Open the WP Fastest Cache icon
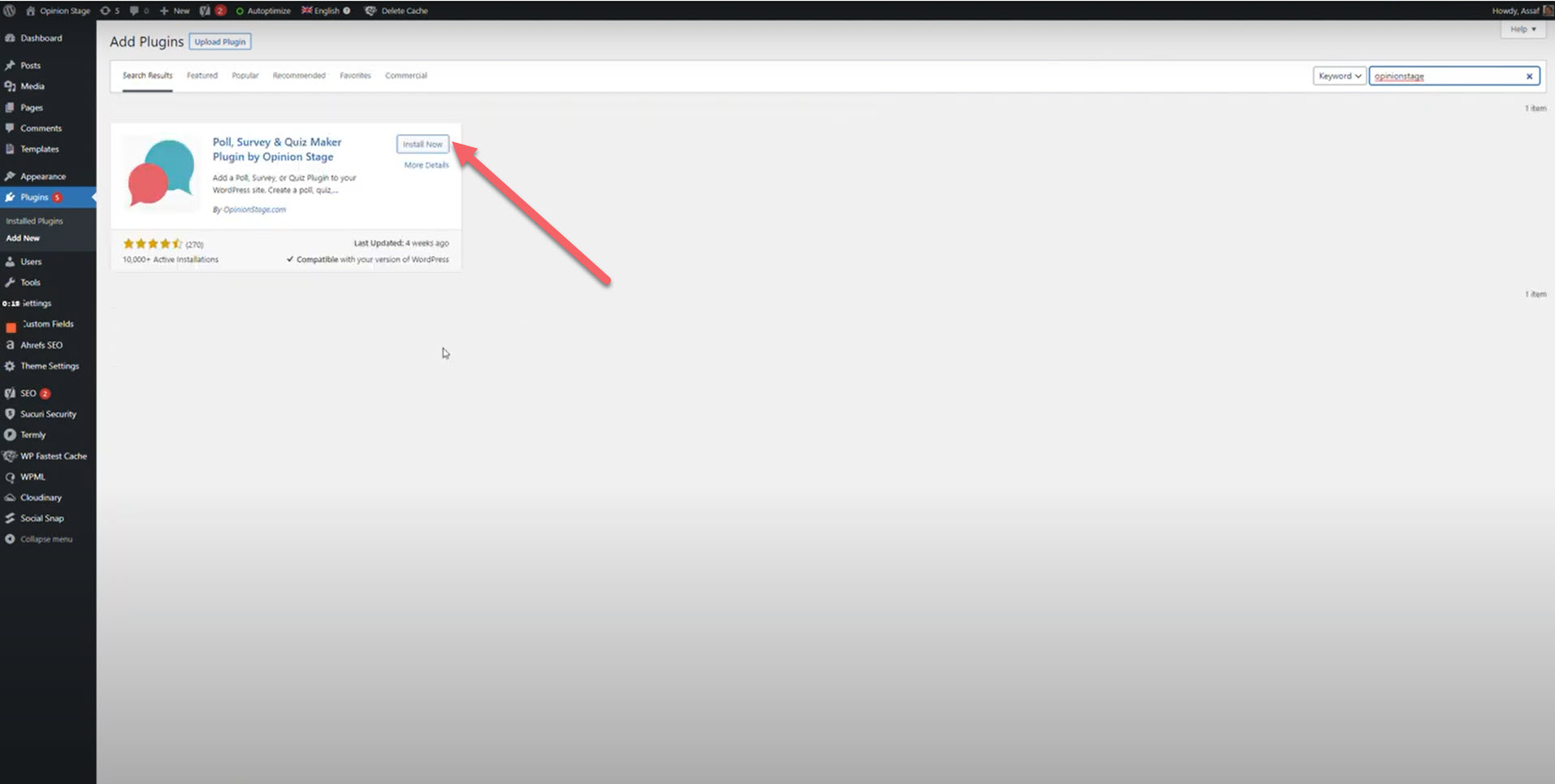Image resolution: width=1555 pixels, height=784 pixels. 10,457
